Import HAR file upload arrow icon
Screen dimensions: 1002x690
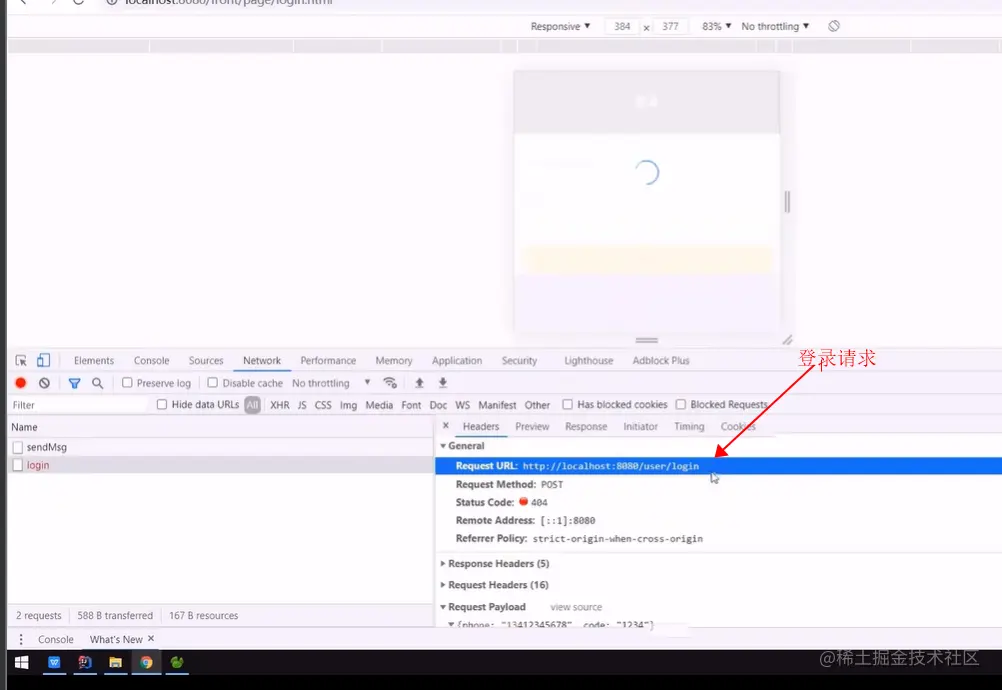coord(419,383)
